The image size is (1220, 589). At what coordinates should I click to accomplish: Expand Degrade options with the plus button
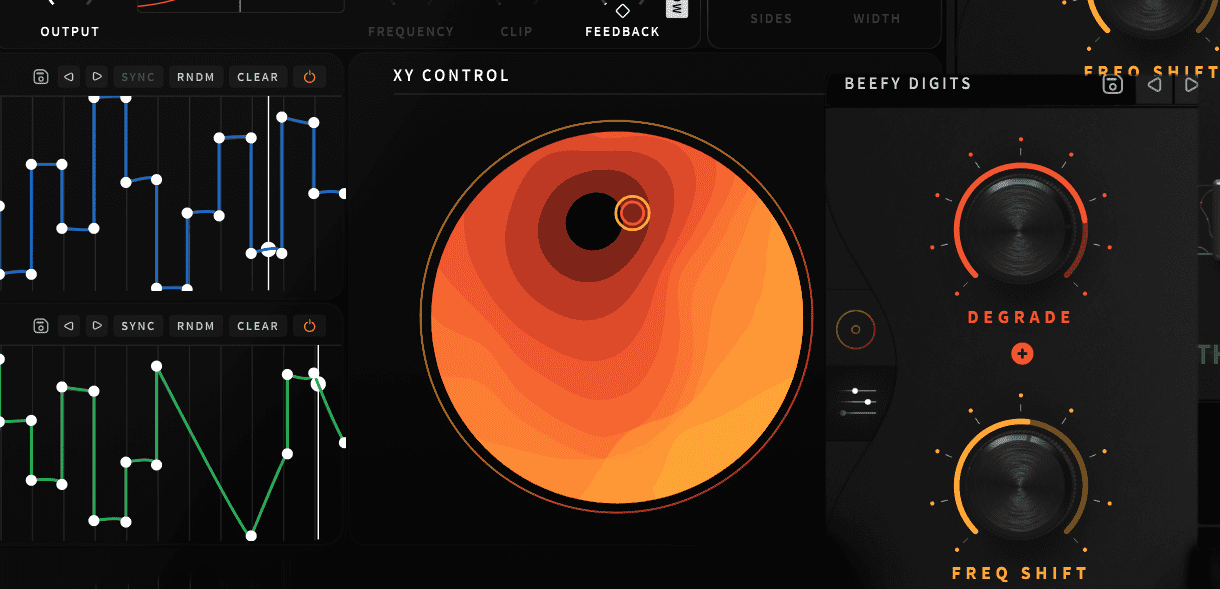(x=1021, y=354)
